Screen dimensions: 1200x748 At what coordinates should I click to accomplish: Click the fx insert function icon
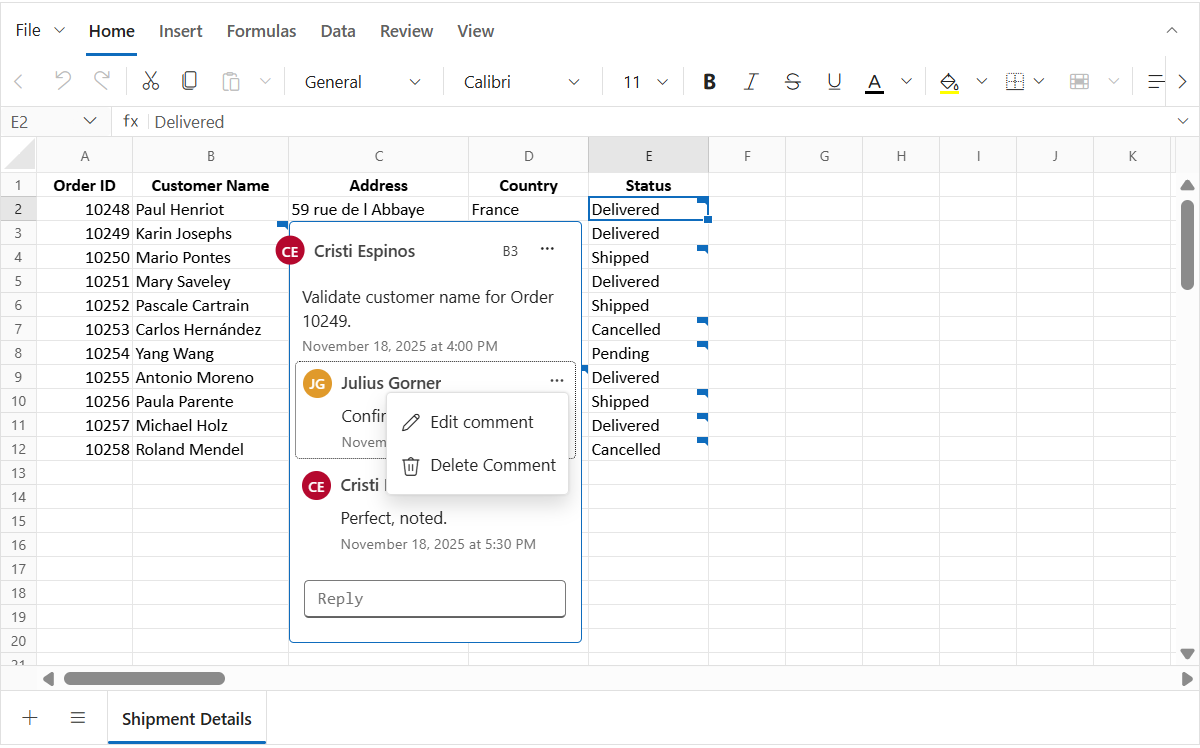[x=131, y=121]
